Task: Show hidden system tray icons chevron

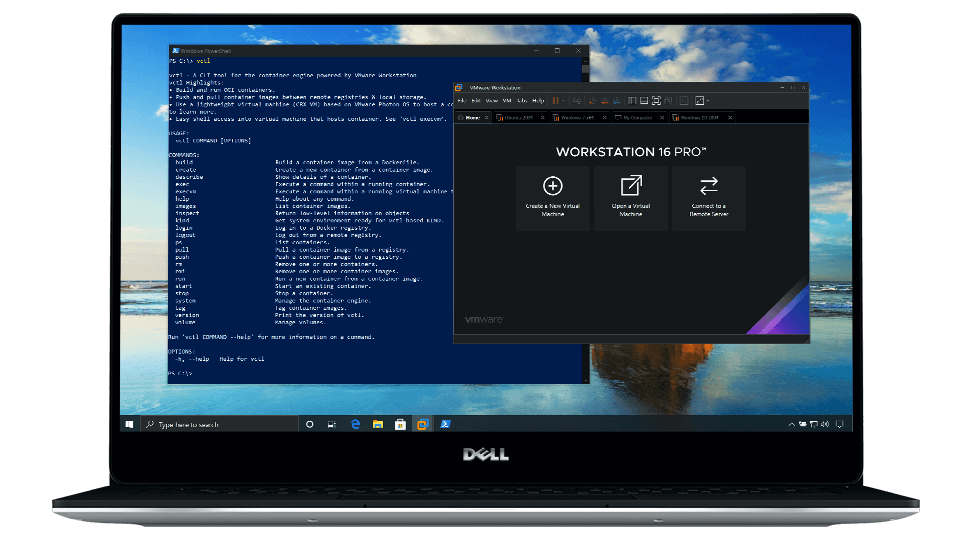Action: pyautogui.click(x=791, y=424)
